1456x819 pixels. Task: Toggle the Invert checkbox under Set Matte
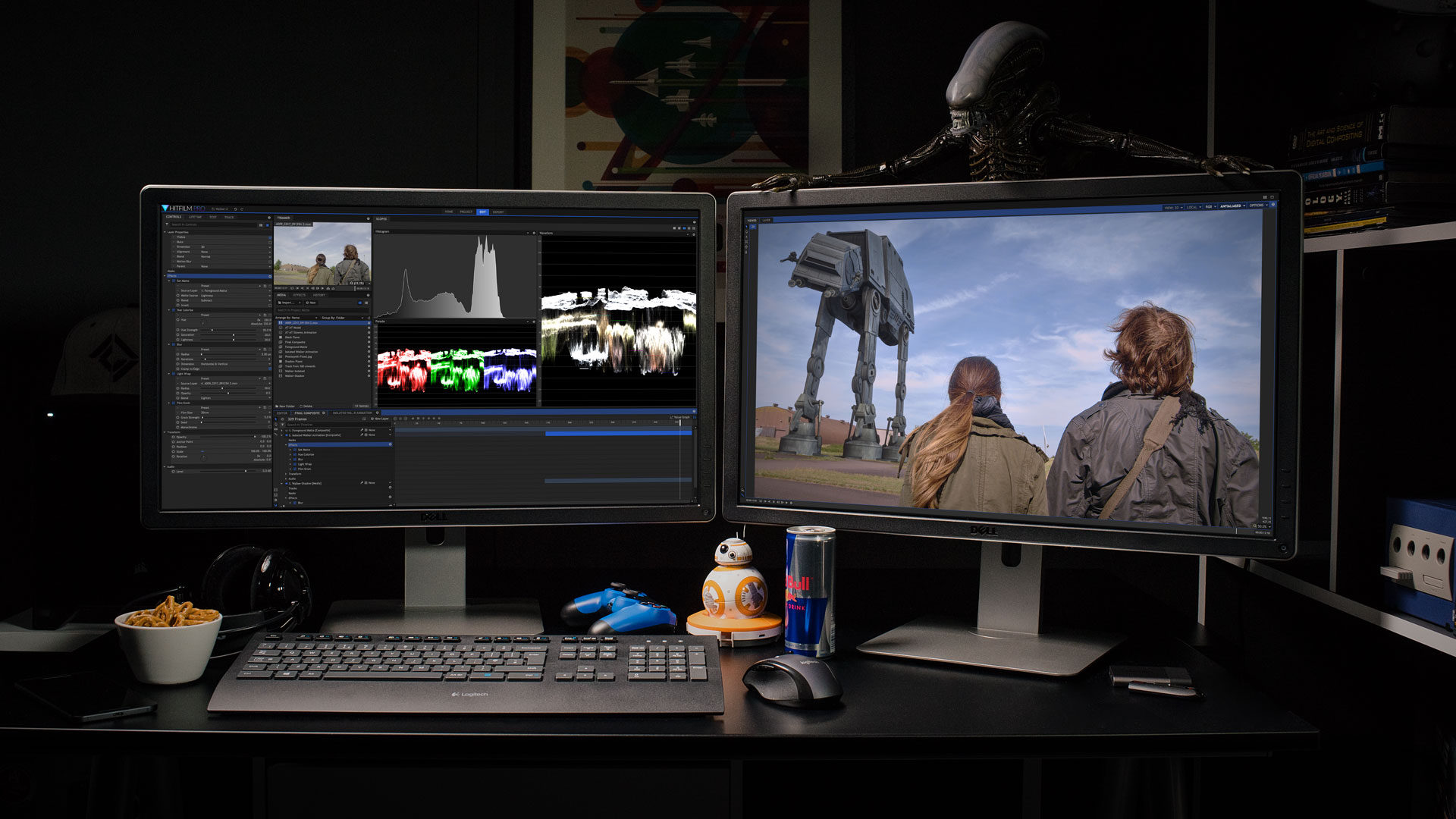(x=270, y=306)
